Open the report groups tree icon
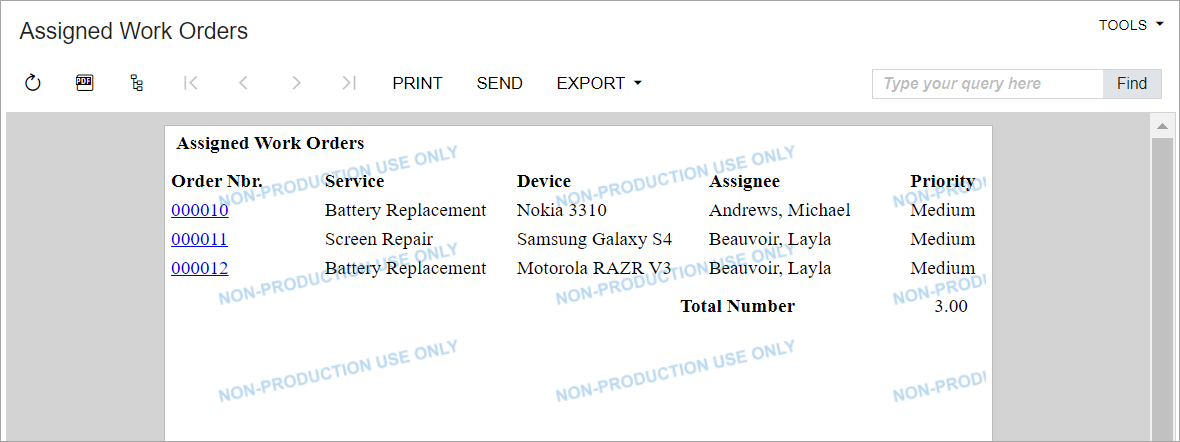 [x=137, y=83]
